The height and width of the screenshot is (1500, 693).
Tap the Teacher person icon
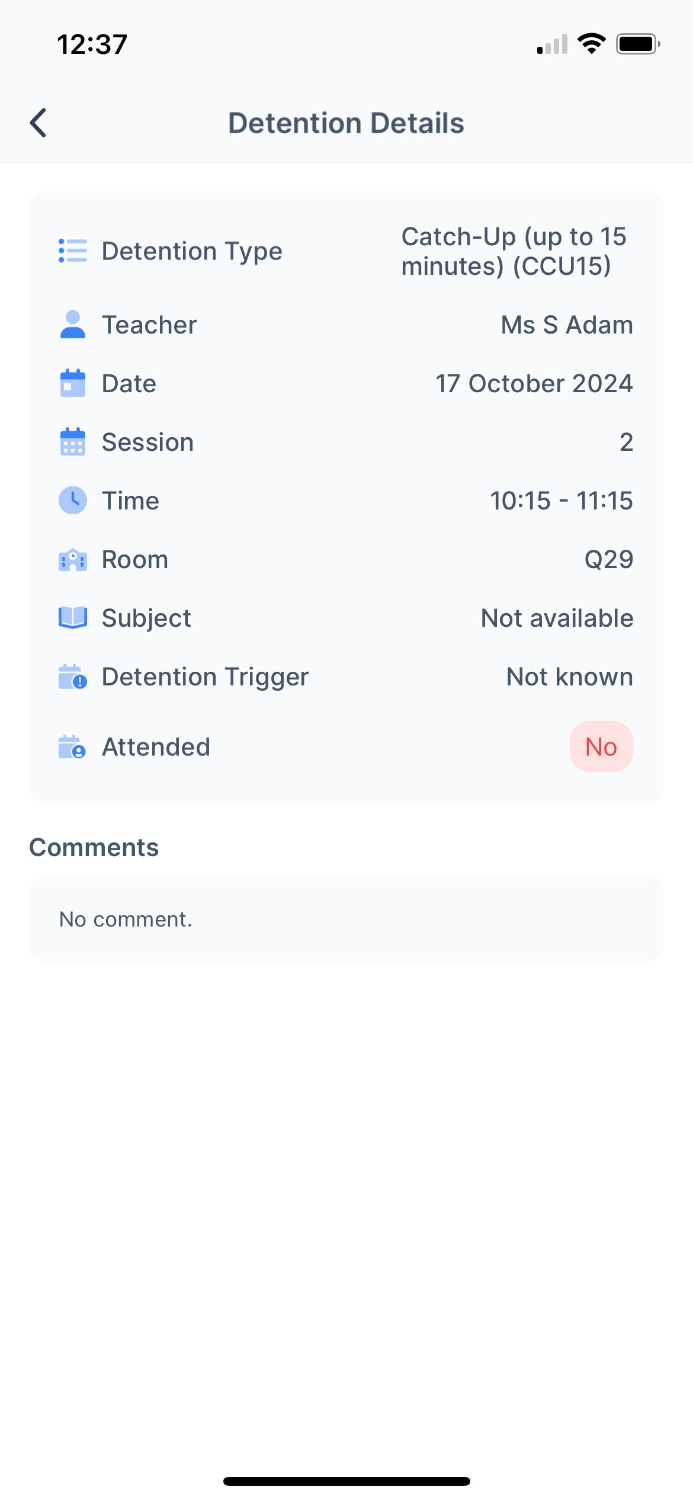[x=73, y=325]
